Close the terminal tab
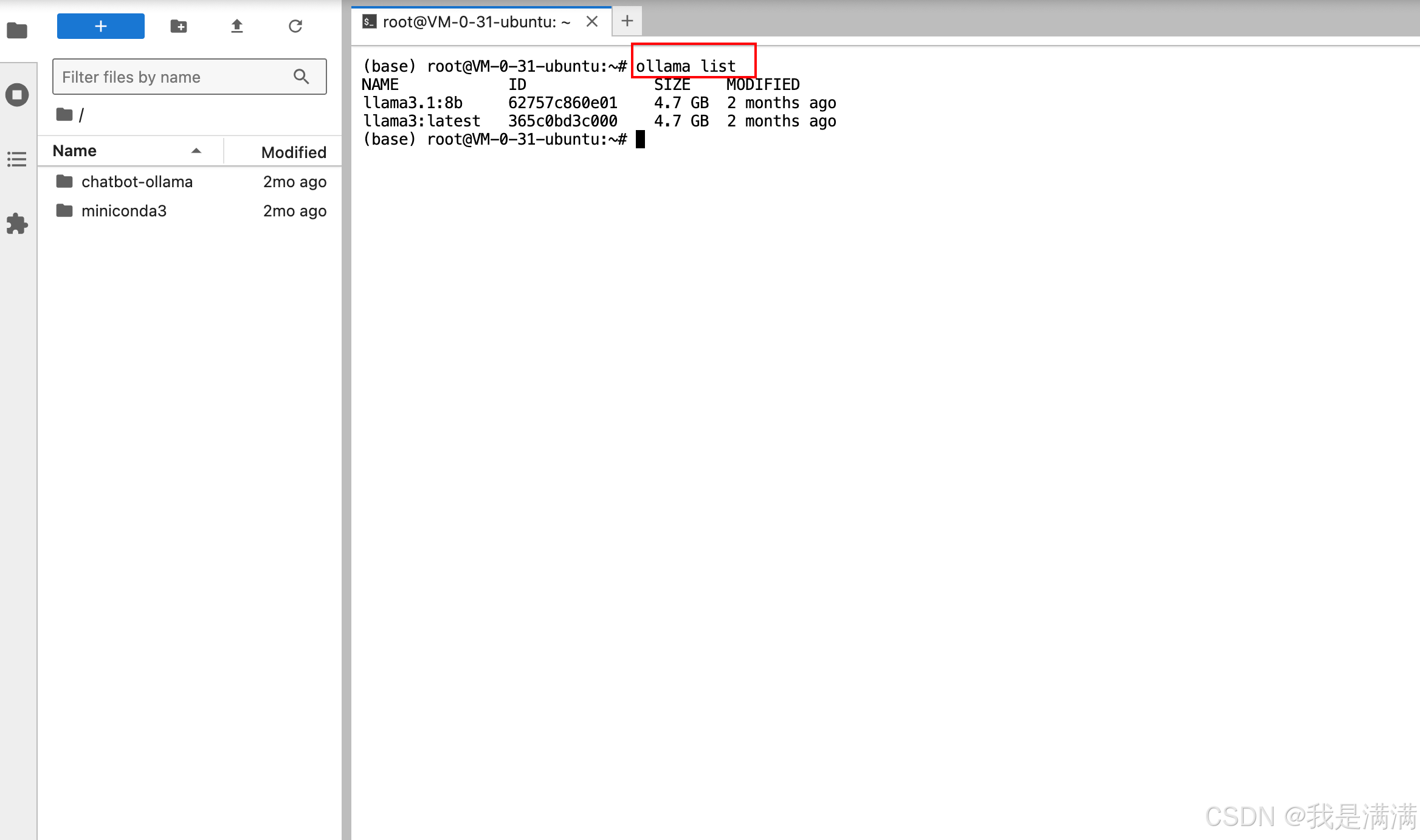The image size is (1420, 840). coord(592,22)
